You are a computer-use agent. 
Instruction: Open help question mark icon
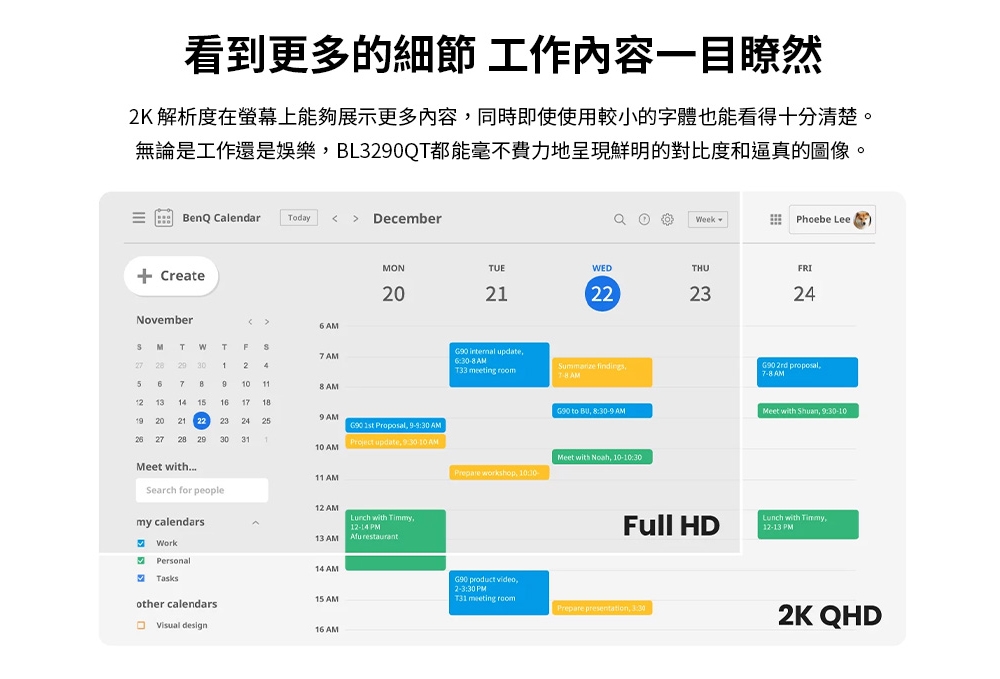(x=644, y=219)
